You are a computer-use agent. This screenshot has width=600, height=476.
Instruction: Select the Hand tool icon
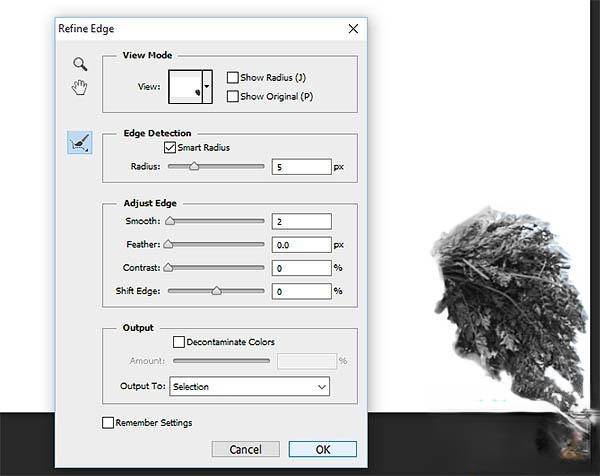pos(79,88)
